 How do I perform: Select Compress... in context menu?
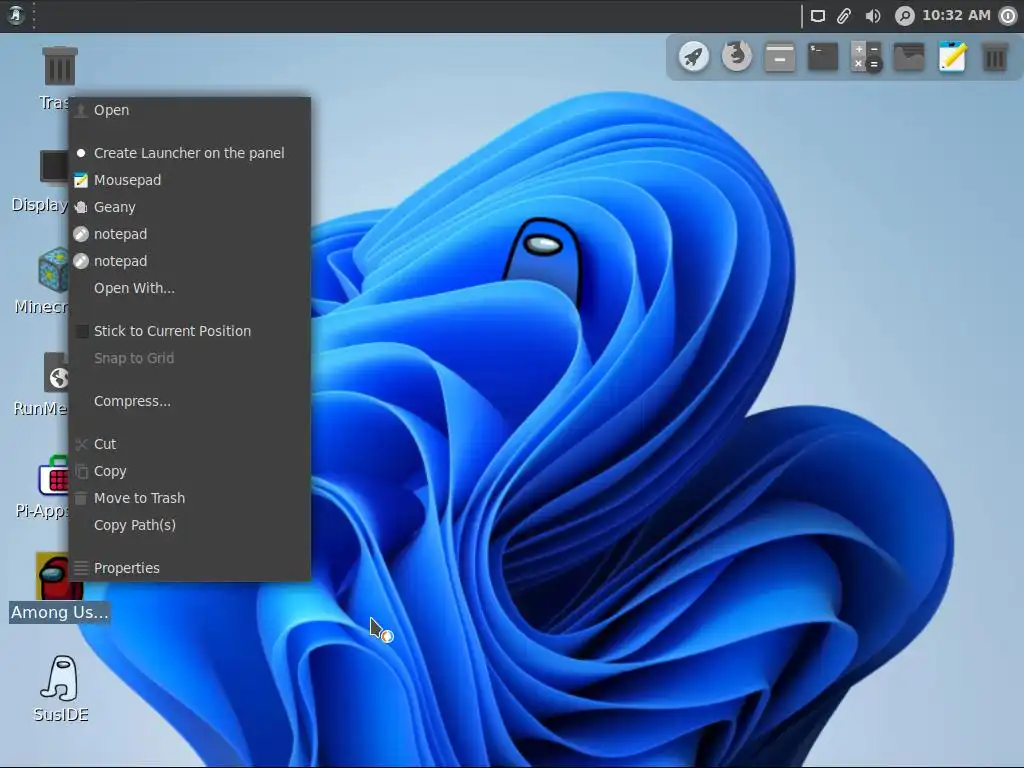[190, 401]
